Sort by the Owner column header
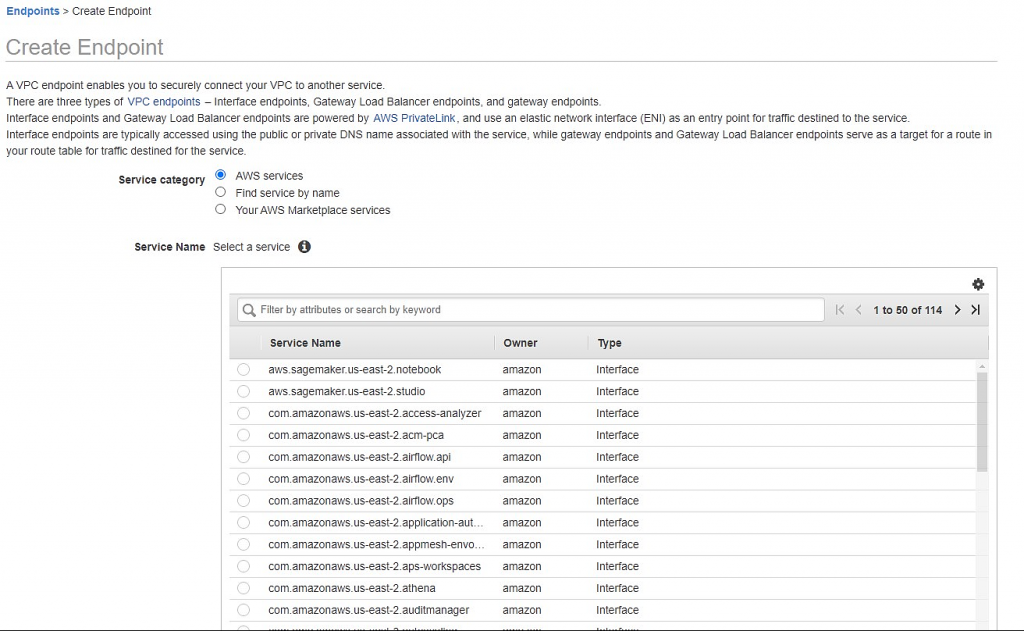Image resolution: width=1024 pixels, height=631 pixels. tap(520, 343)
